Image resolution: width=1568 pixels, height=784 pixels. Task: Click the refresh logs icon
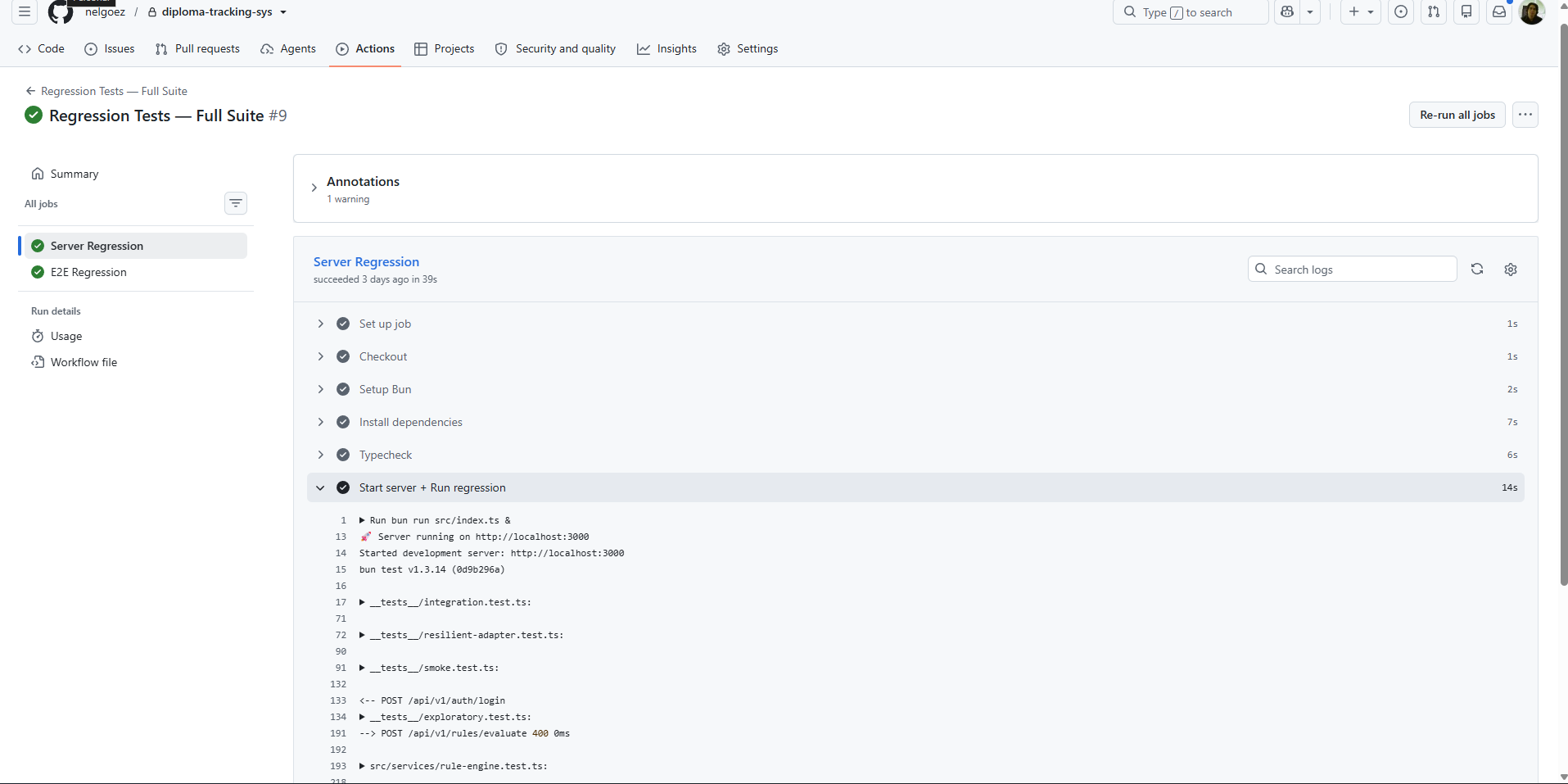point(1477,269)
